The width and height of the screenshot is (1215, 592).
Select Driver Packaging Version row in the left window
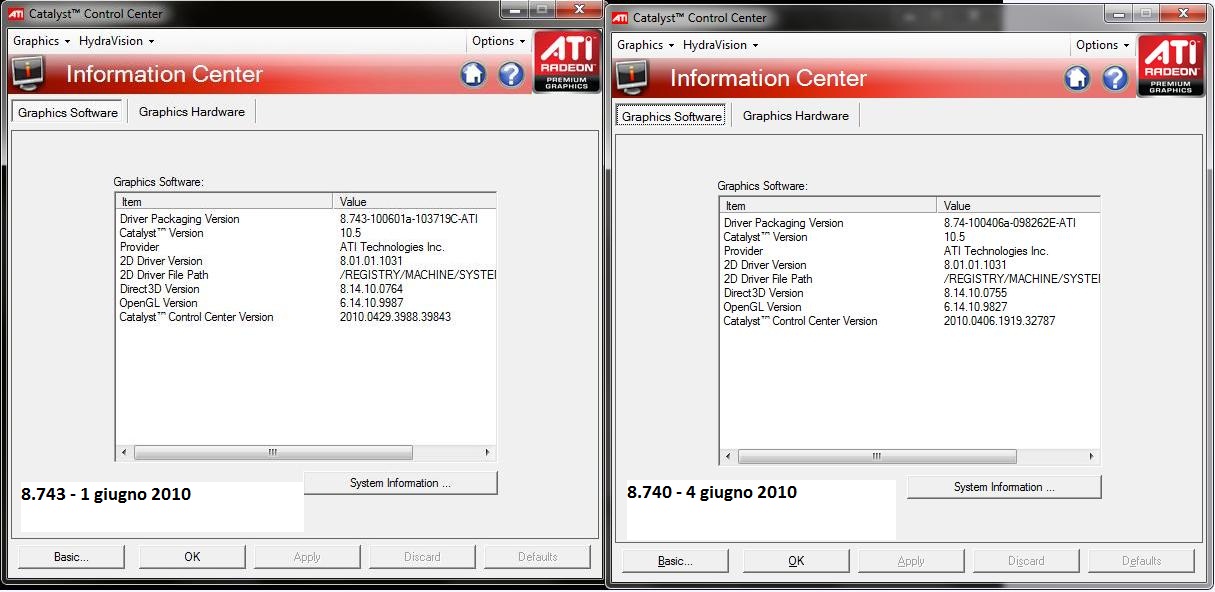306,219
